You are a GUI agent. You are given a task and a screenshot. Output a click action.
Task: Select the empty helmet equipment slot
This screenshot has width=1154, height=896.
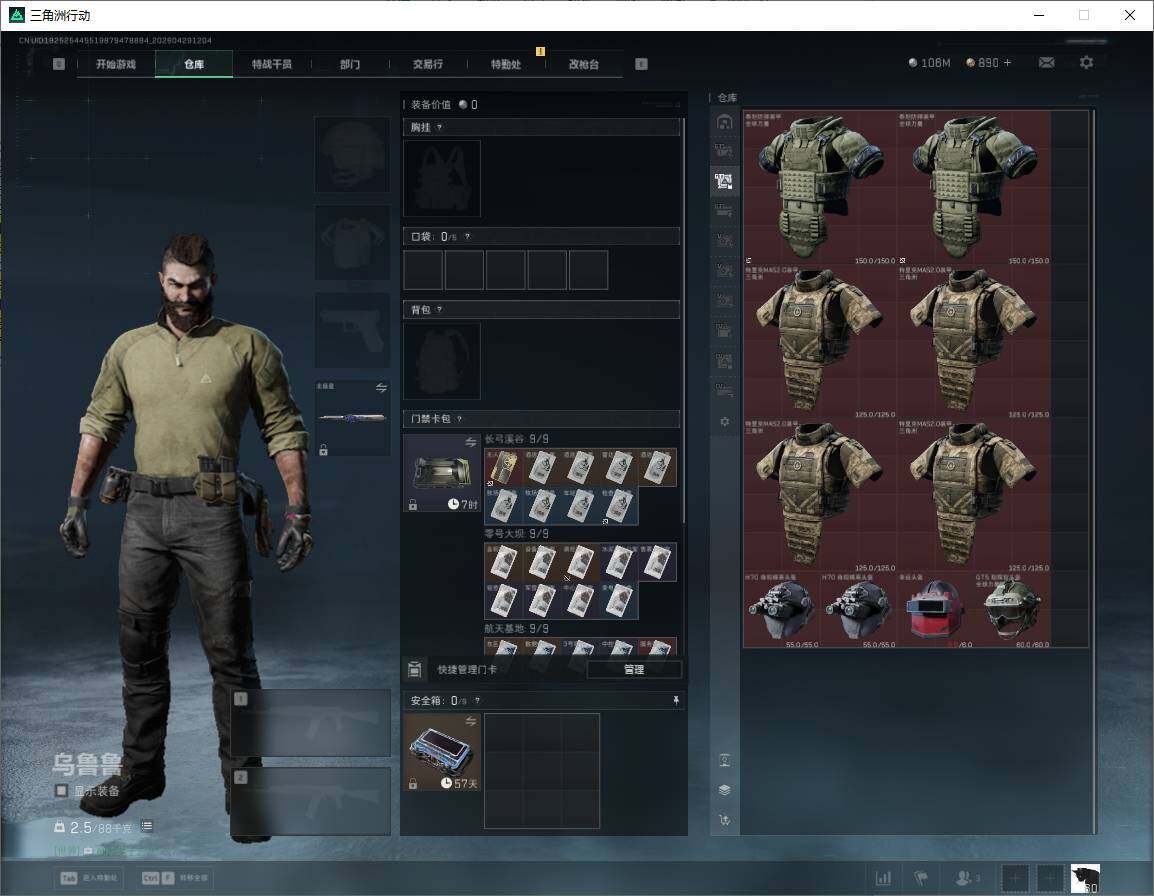[353, 154]
